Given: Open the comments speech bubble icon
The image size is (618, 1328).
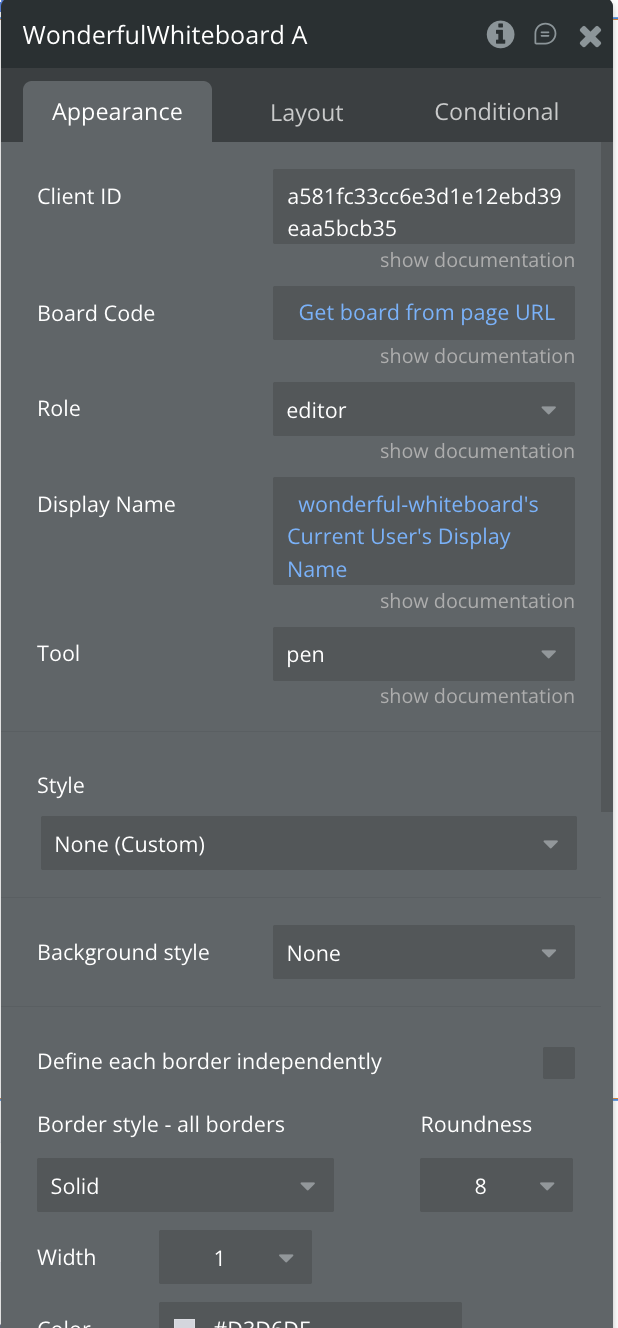Looking at the screenshot, I should pyautogui.click(x=545, y=35).
